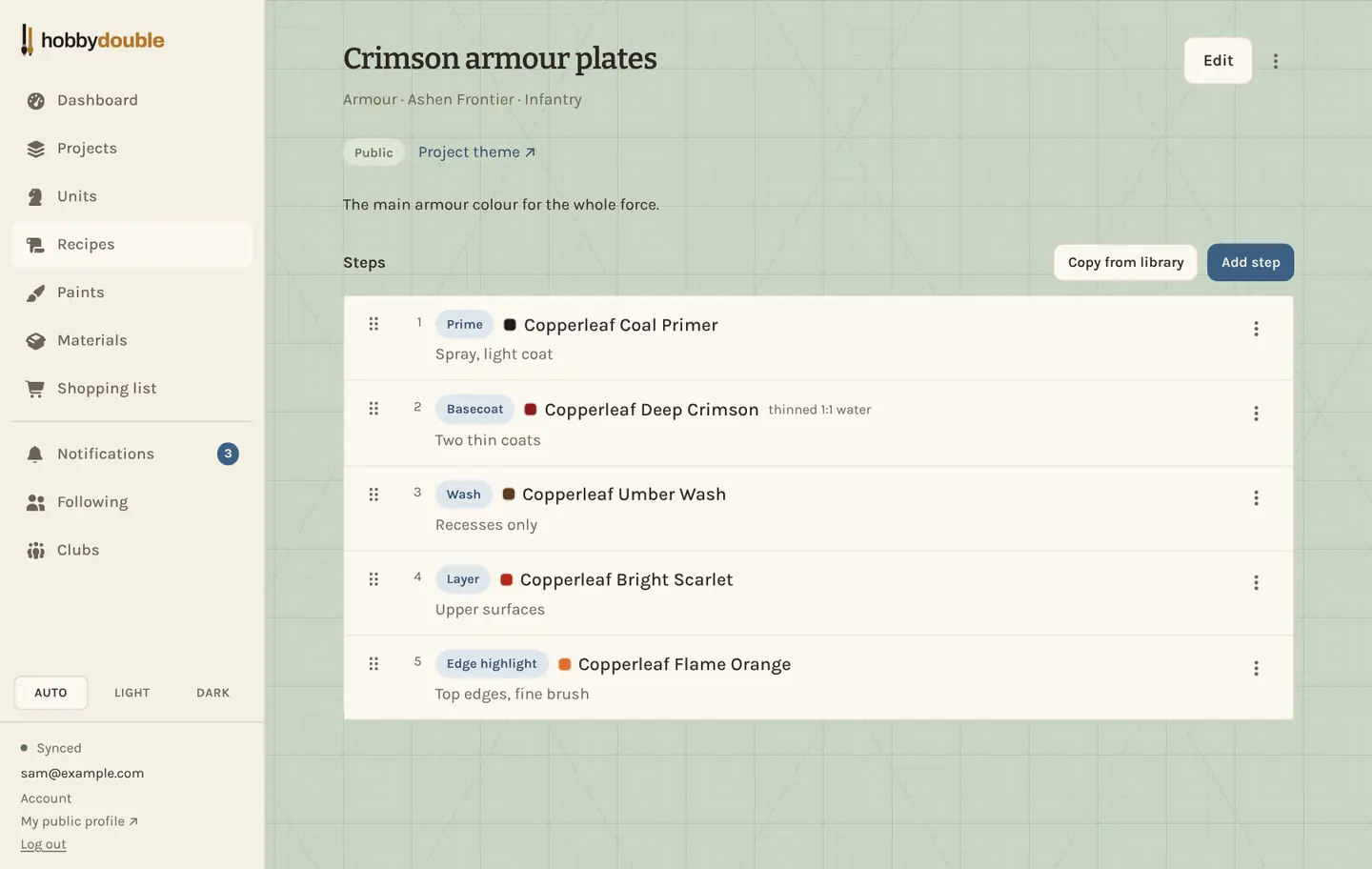
Task: Click the hobbydouble brush logo icon
Action: [x=27, y=40]
